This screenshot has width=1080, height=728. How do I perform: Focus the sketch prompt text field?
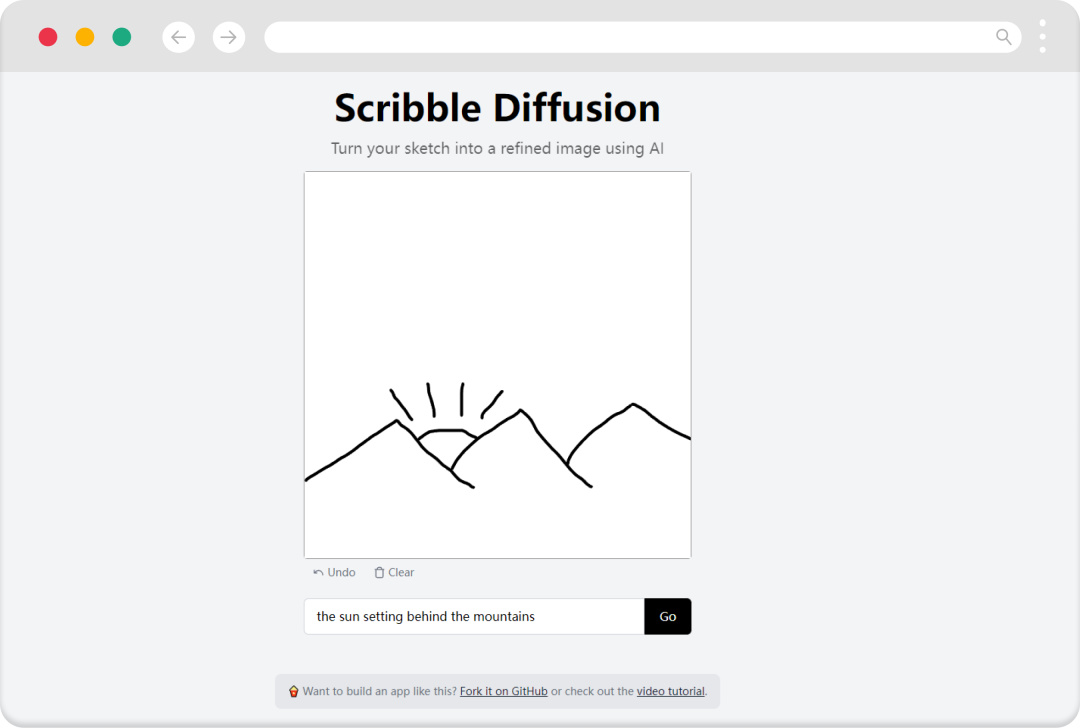pos(474,616)
